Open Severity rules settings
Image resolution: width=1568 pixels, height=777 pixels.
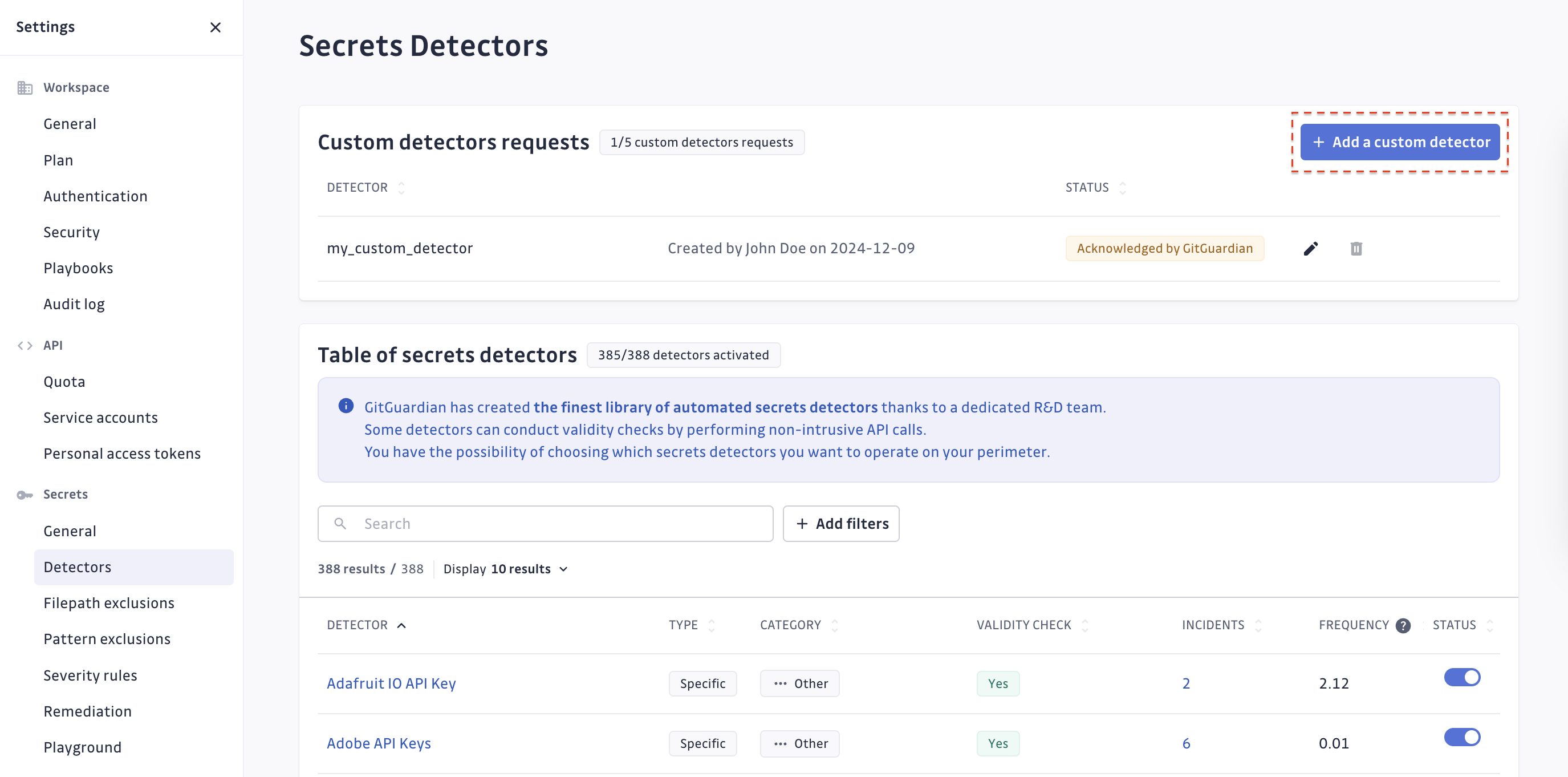click(x=90, y=675)
